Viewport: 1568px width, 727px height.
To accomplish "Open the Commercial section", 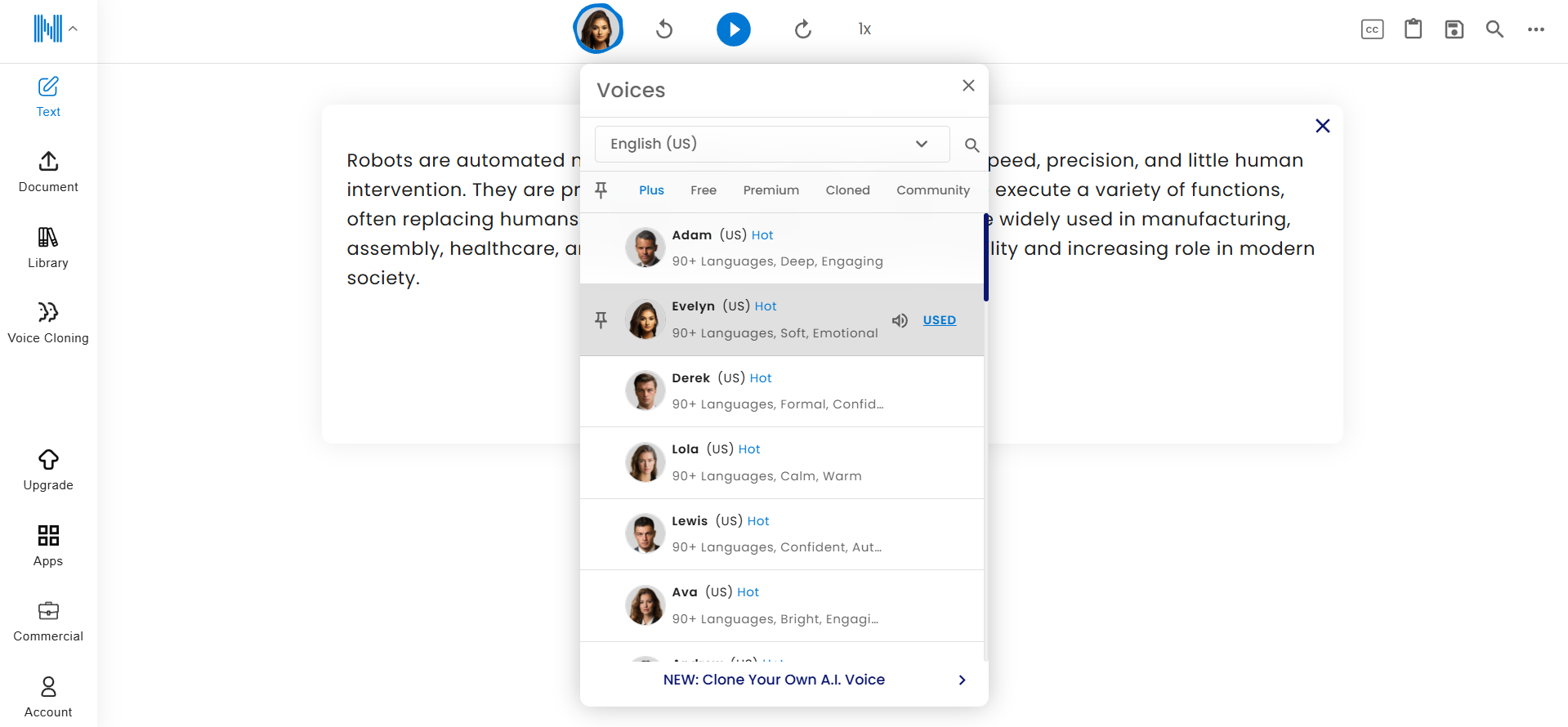I will 48,622.
